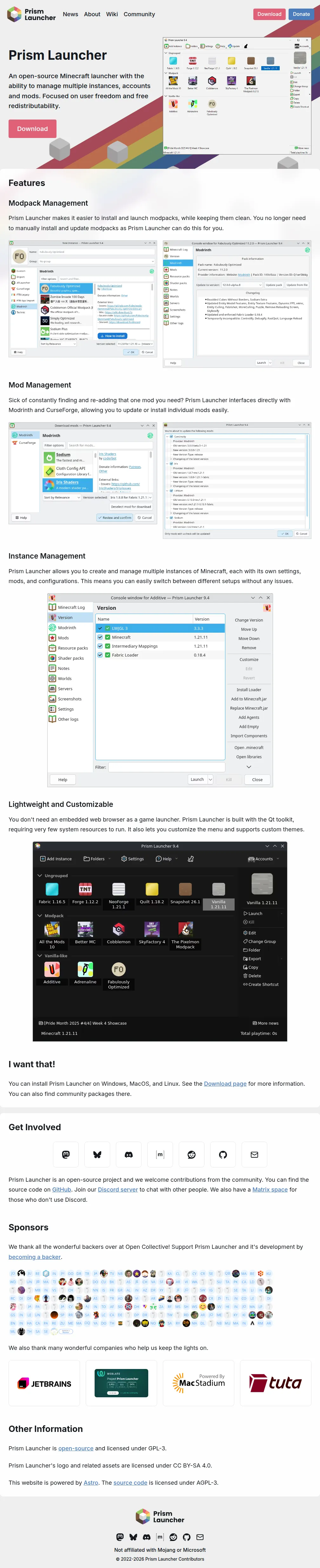Click the Prism Launcher logo in the header

31,14
